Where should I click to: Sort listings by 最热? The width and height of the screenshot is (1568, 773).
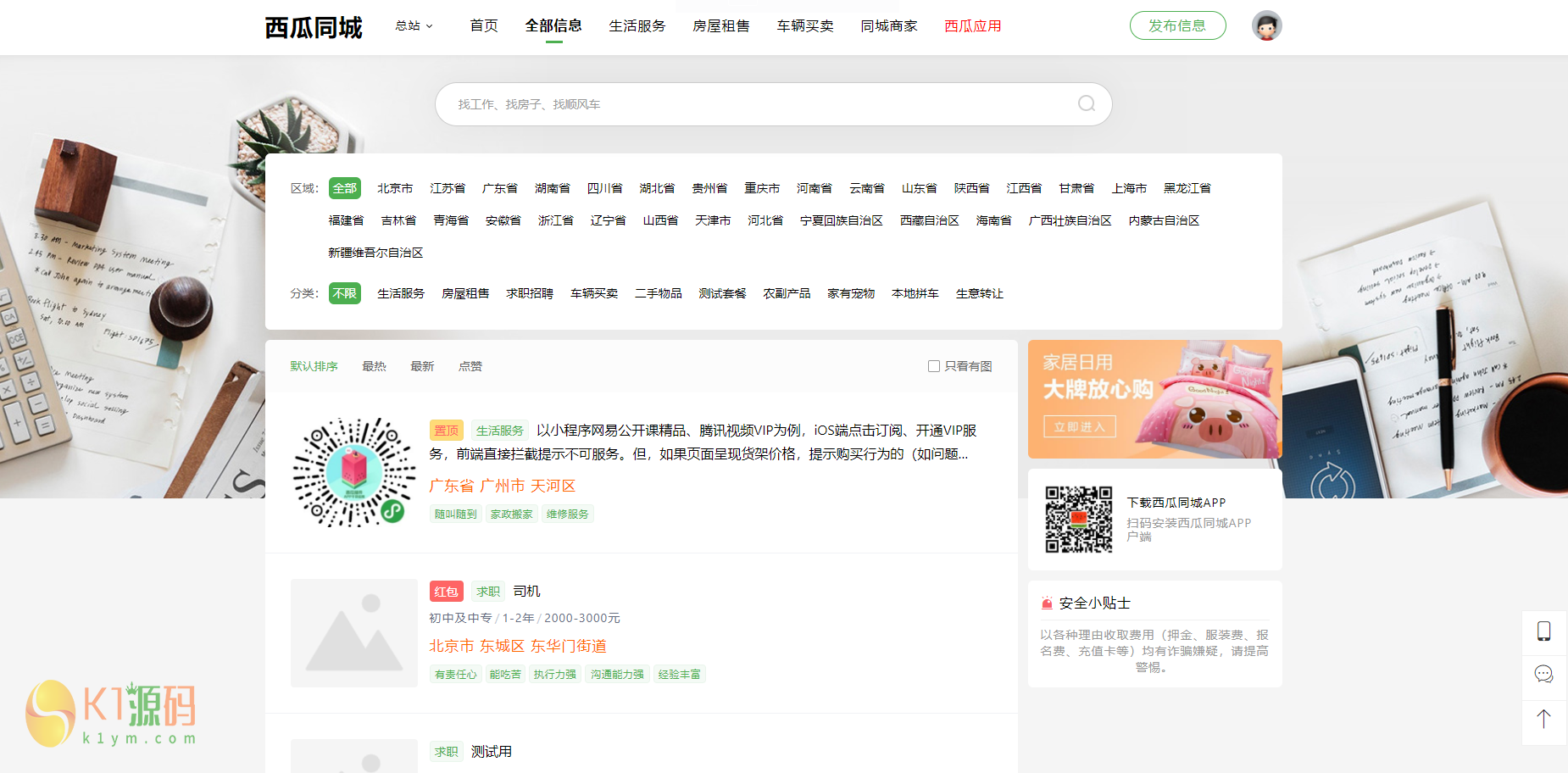point(374,367)
